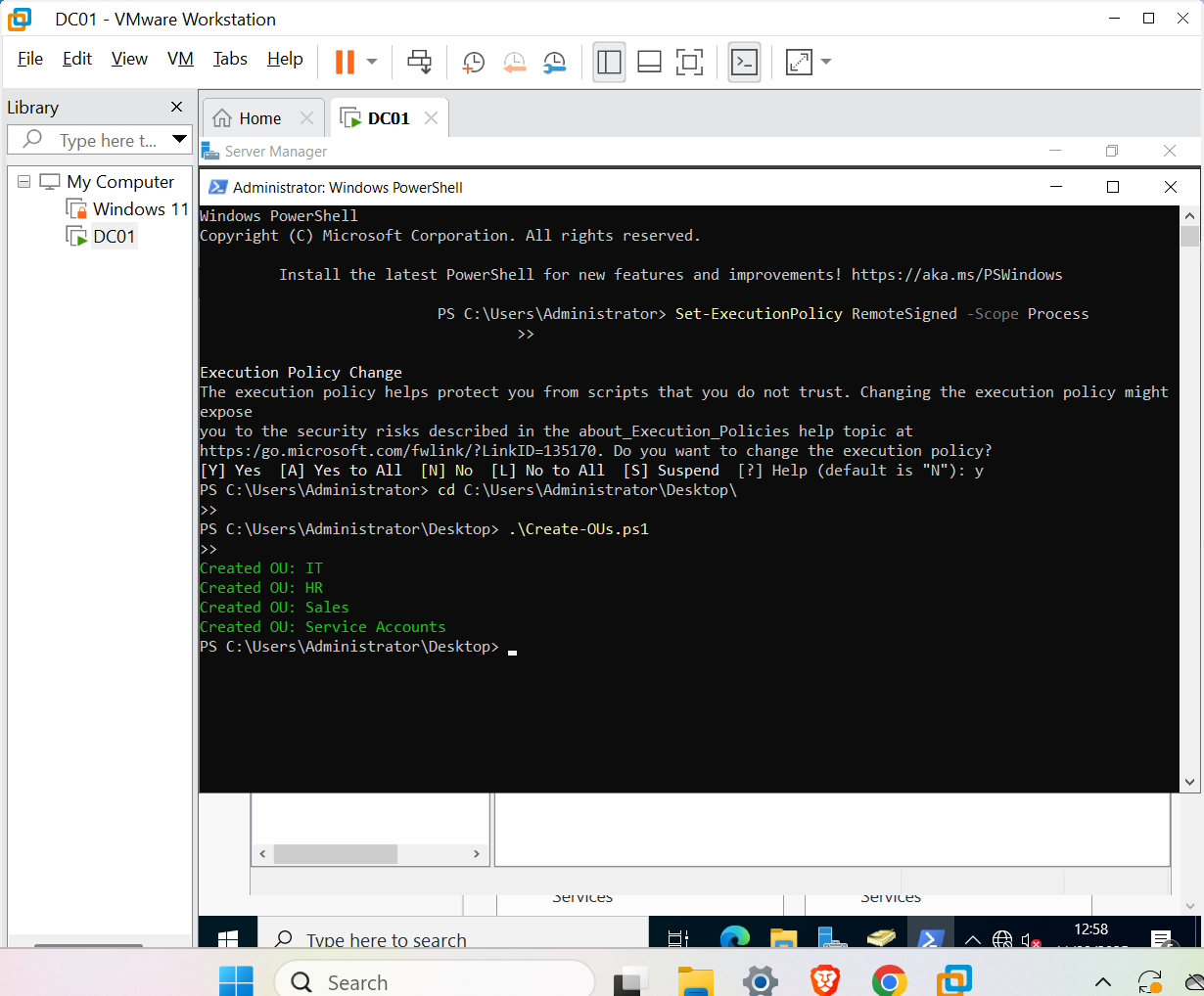Expand the stretch guest dropdown arrow
Viewport: 1204px width, 996px height.
826,62
